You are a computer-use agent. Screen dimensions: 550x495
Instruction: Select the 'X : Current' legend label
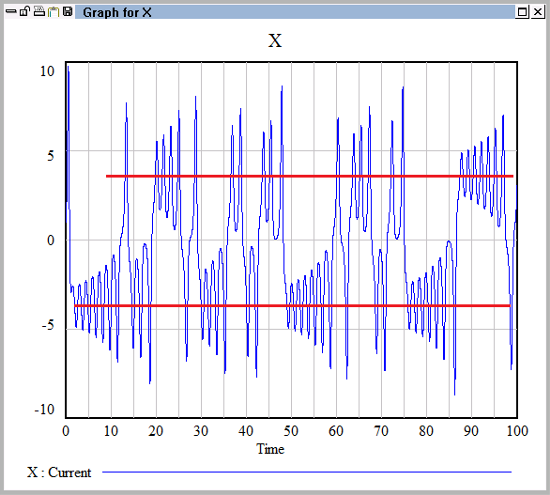(59, 472)
